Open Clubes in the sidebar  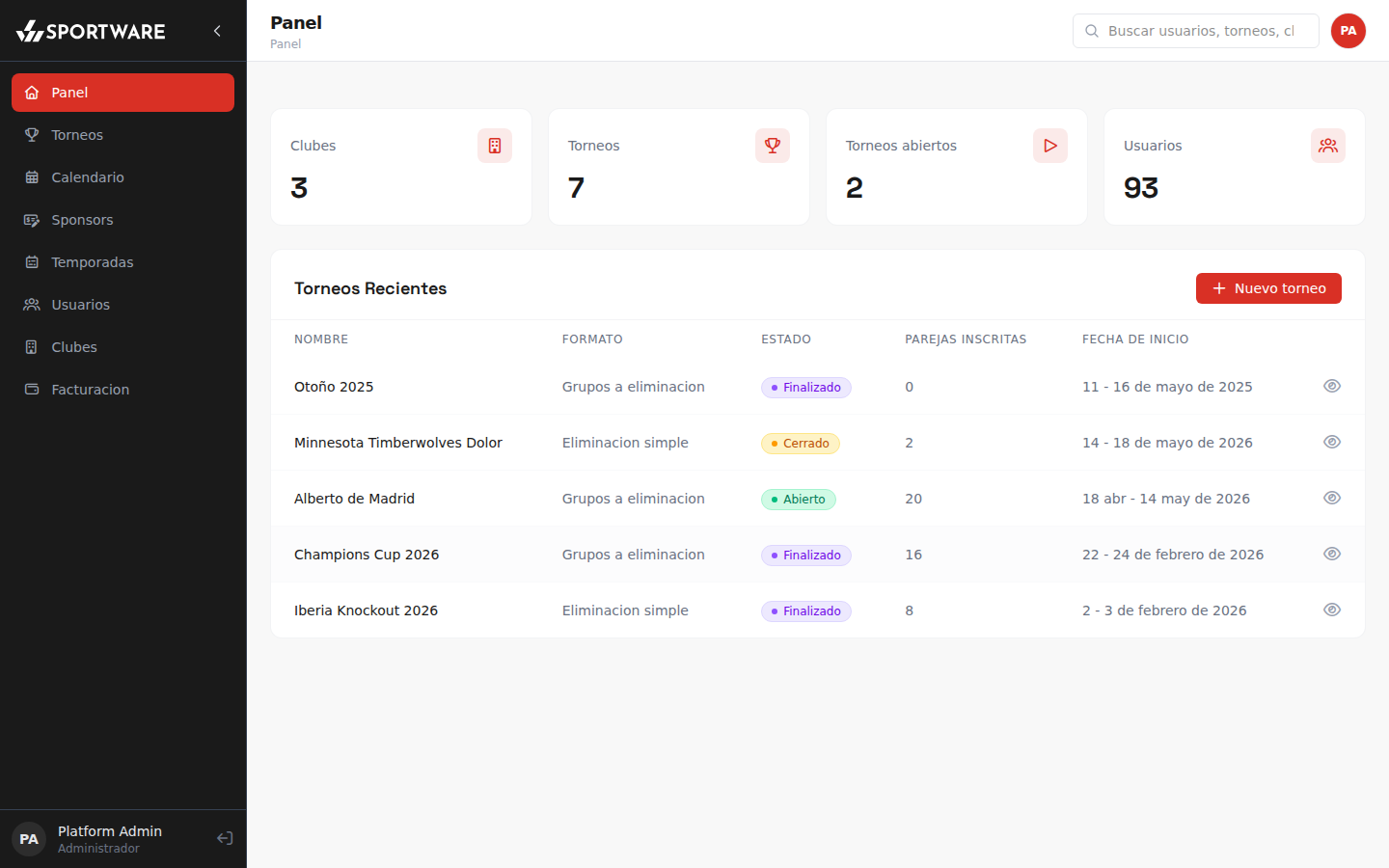[x=123, y=347]
